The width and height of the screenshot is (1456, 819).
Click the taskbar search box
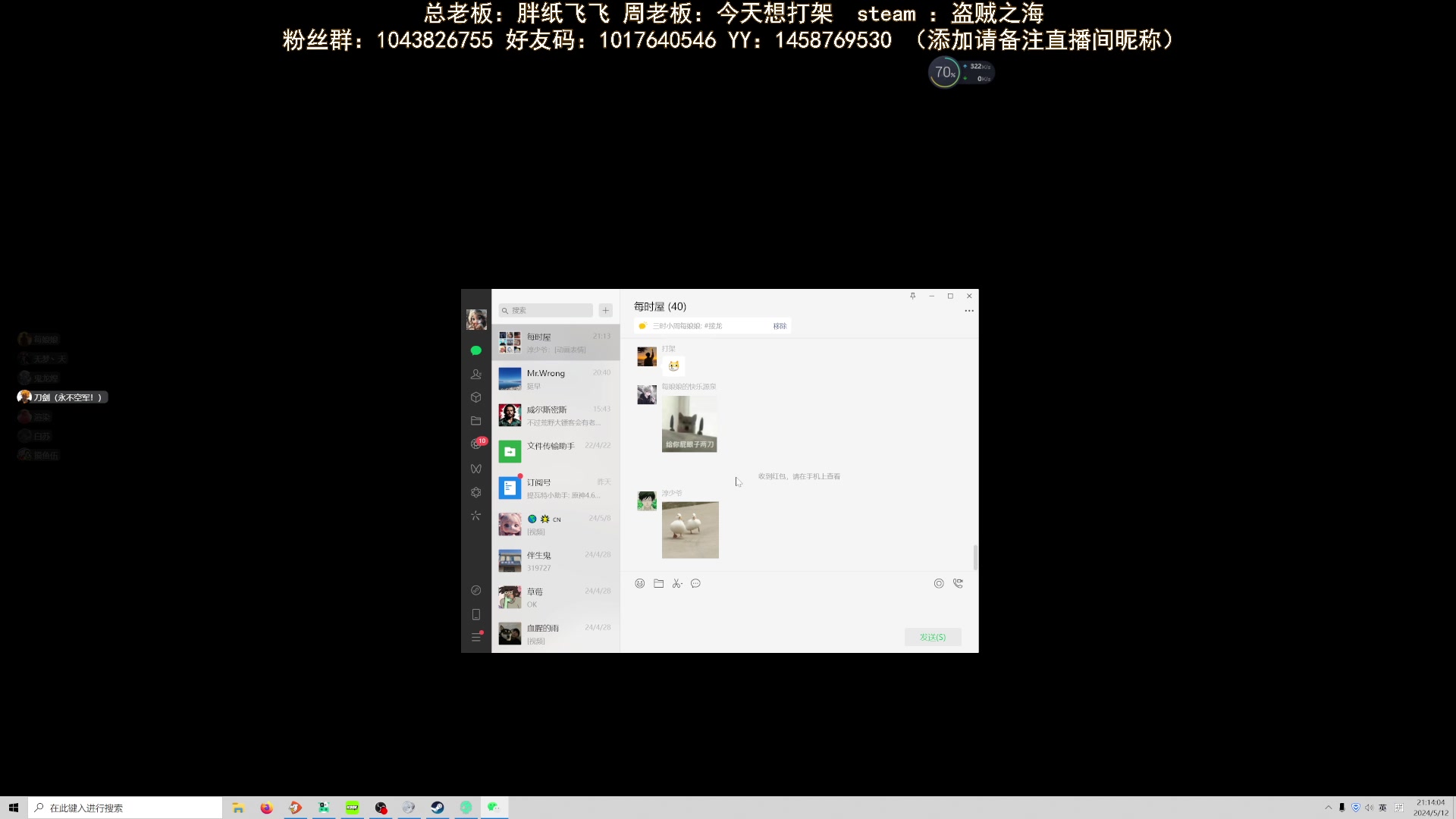coord(126,808)
